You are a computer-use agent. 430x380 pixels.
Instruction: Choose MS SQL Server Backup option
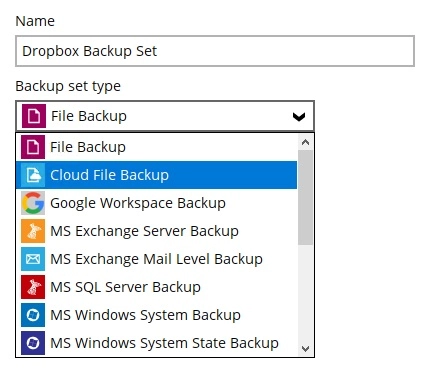click(x=156, y=287)
